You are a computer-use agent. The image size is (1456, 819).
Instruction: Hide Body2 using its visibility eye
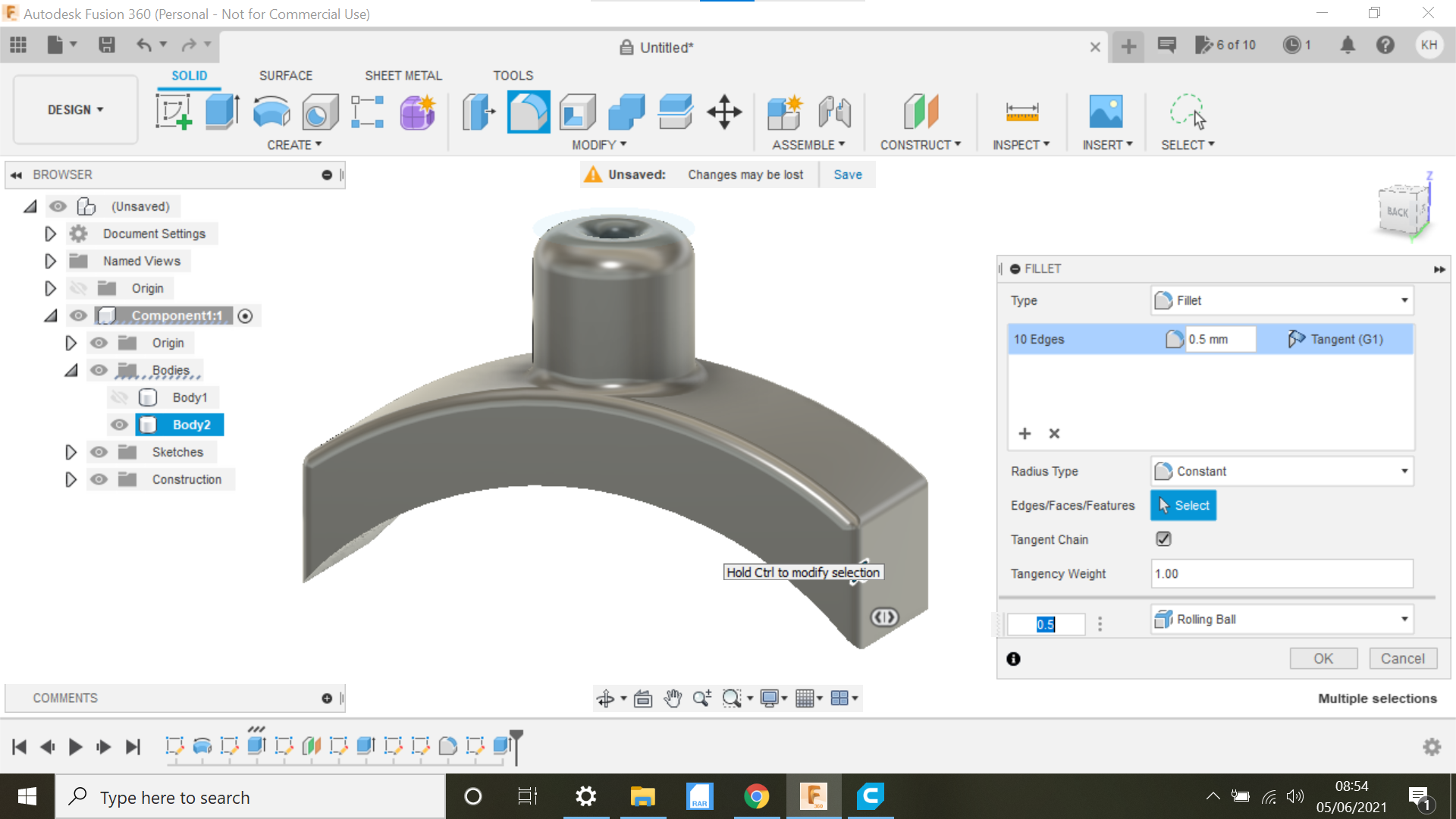119,425
